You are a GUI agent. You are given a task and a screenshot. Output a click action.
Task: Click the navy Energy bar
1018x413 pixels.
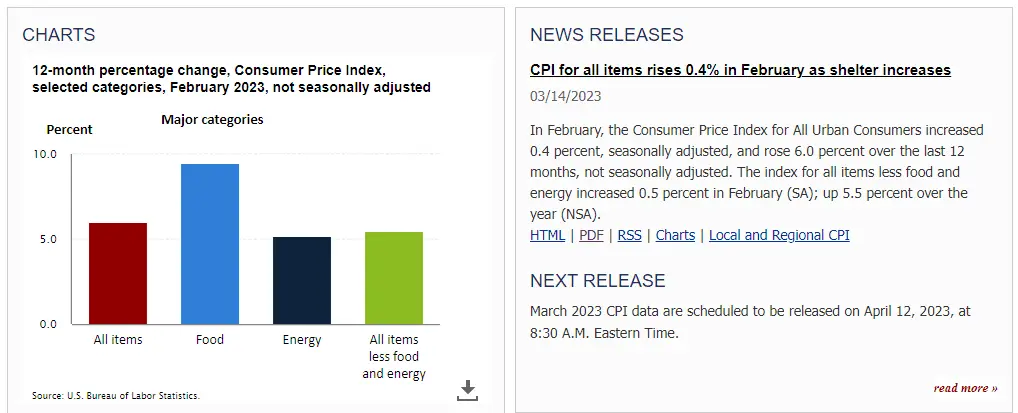pos(302,280)
